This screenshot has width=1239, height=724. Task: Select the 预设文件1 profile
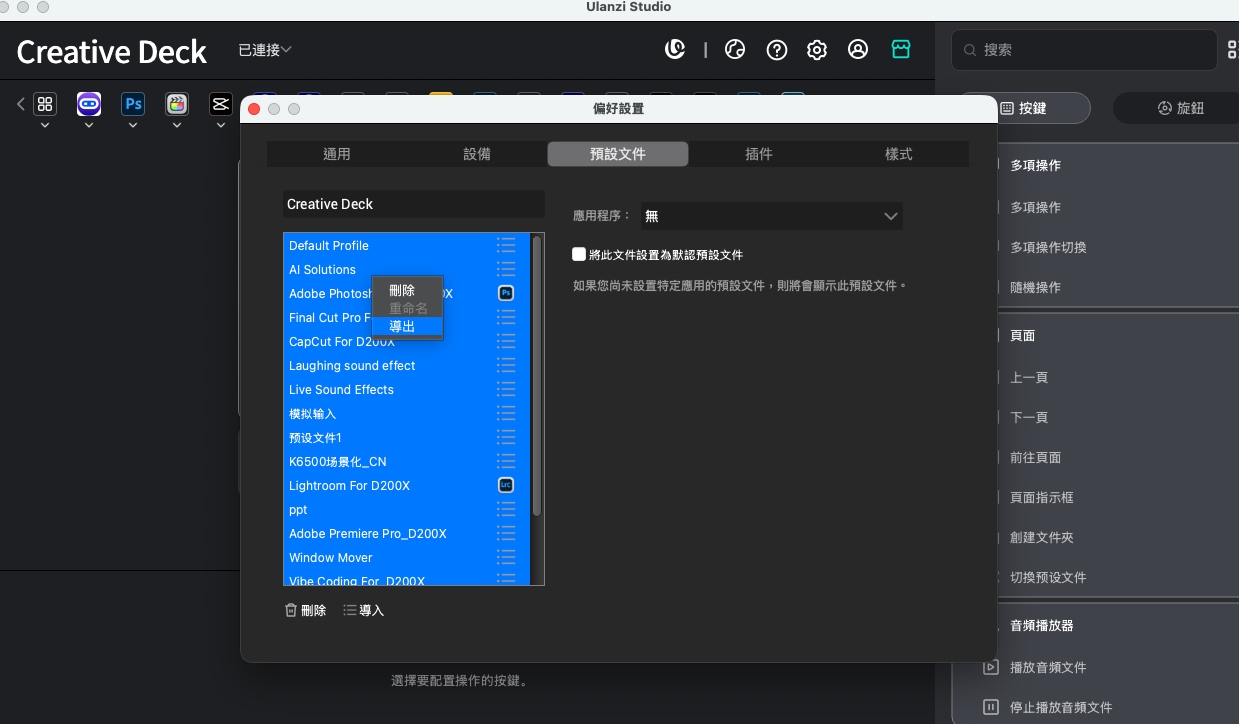[406, 437]
